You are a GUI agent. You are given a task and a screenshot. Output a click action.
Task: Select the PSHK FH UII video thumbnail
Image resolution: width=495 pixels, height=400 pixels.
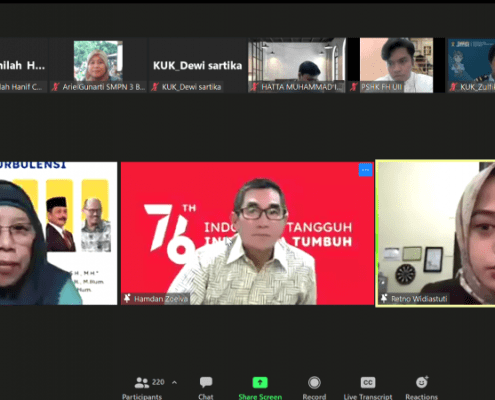pyautogui.click(x=396, y=65)
